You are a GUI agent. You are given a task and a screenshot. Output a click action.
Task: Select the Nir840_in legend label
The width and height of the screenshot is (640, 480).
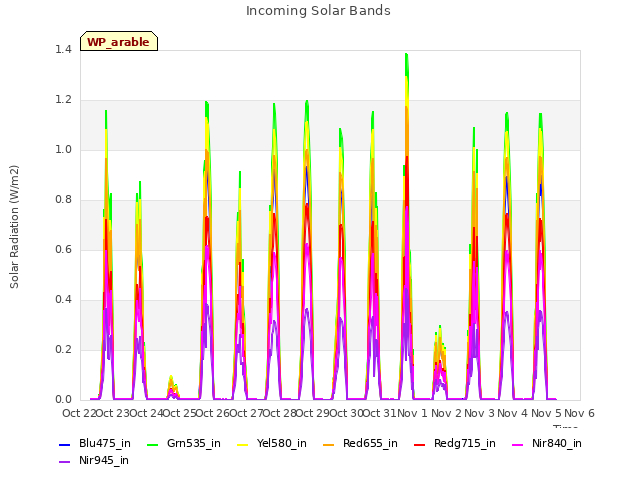[x=557, y=444]
